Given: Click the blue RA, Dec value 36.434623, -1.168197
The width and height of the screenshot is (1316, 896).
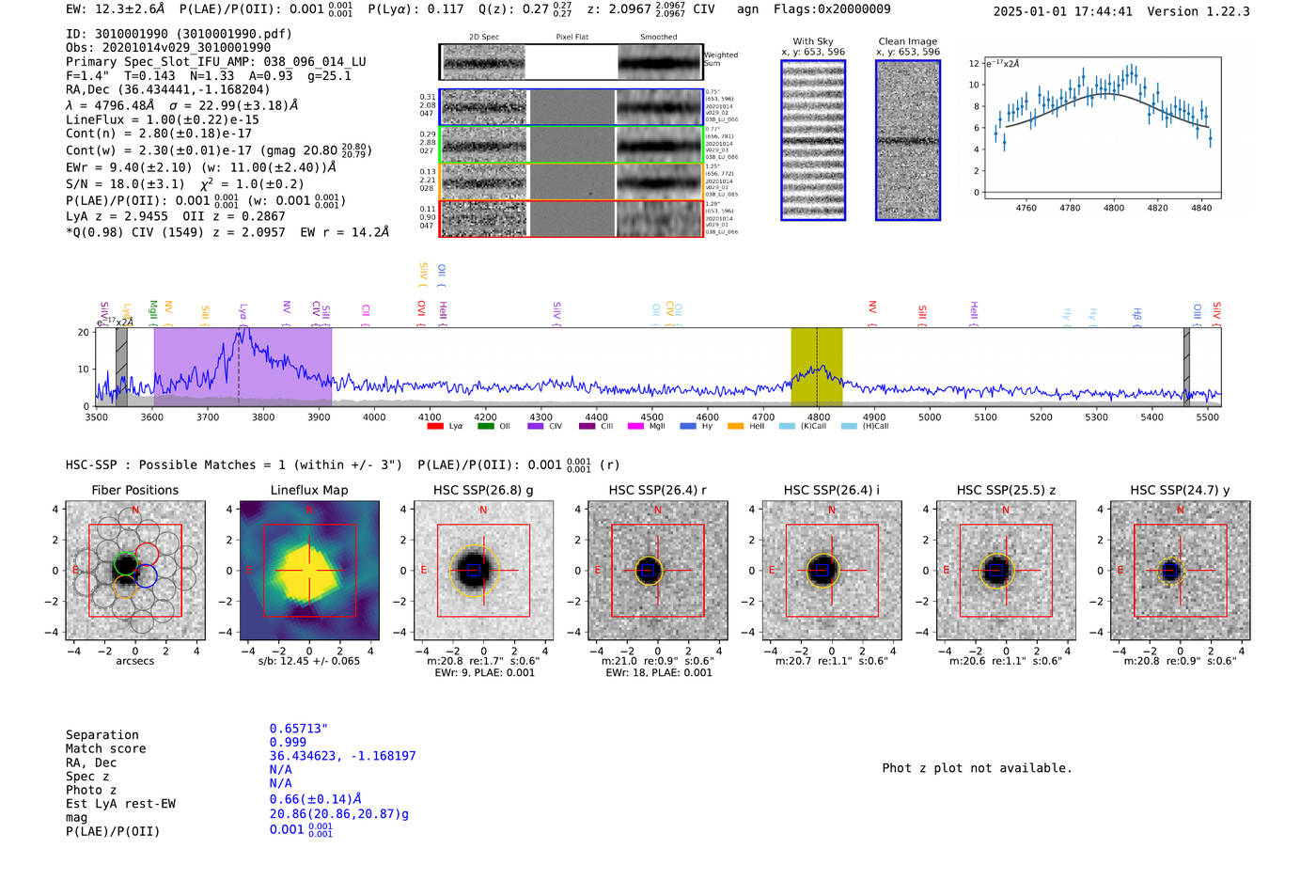Looking at the screenshot, I should 342,756.
